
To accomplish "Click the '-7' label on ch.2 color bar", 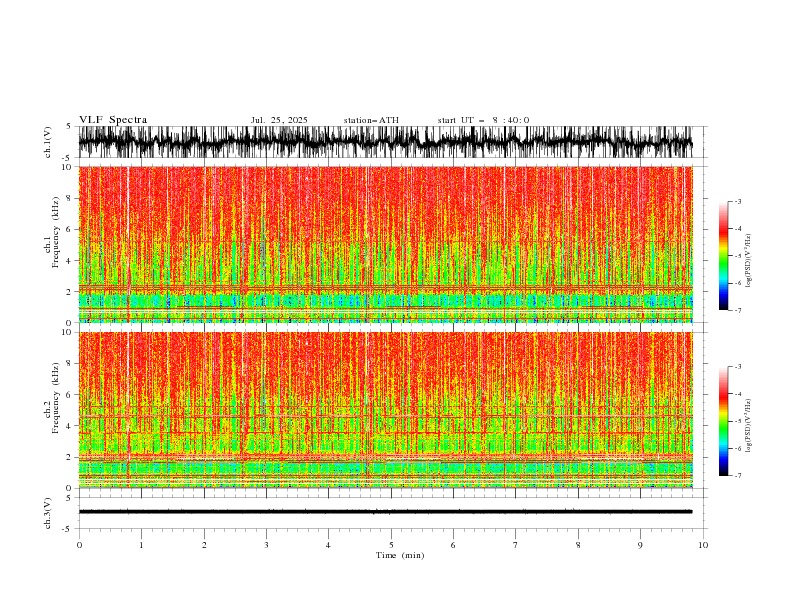I will click(x=737, y=475).
